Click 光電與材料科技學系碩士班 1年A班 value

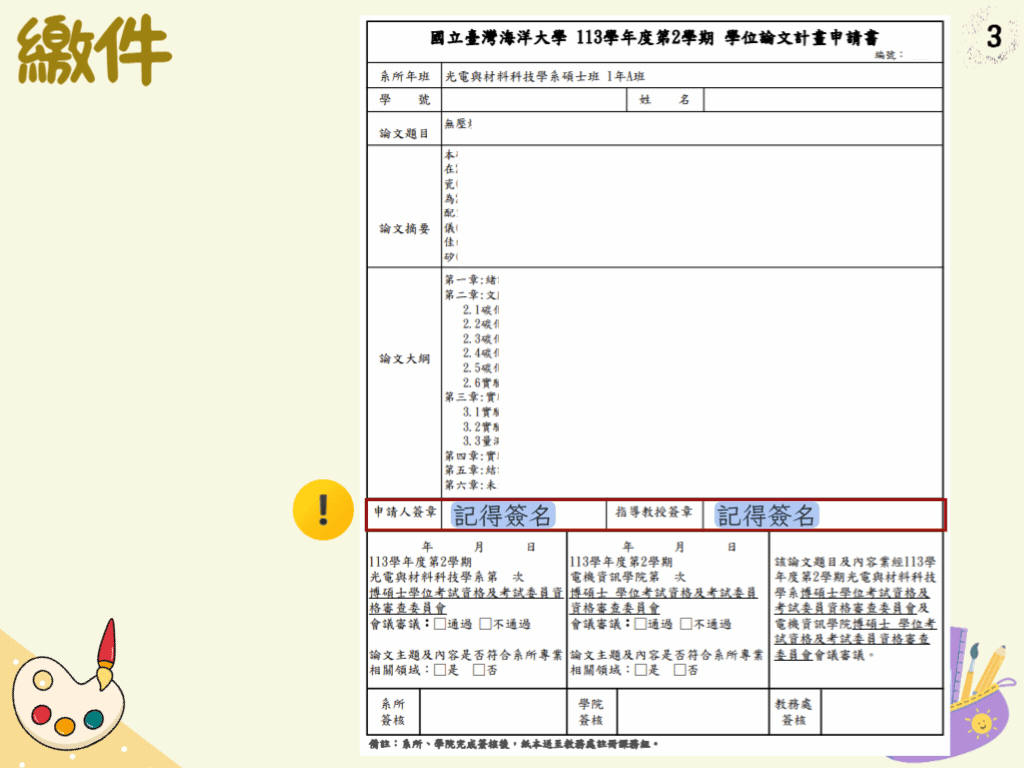click(x=545, y=76)
